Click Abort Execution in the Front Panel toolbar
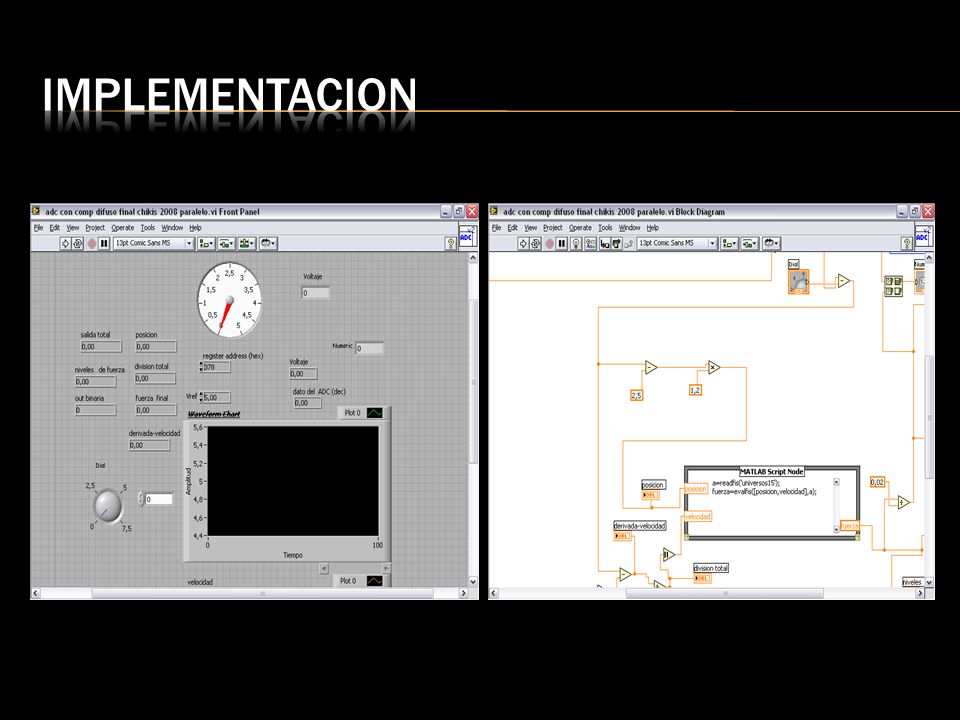Viewport: 960px width, 720px height. (x=92, y=244)
